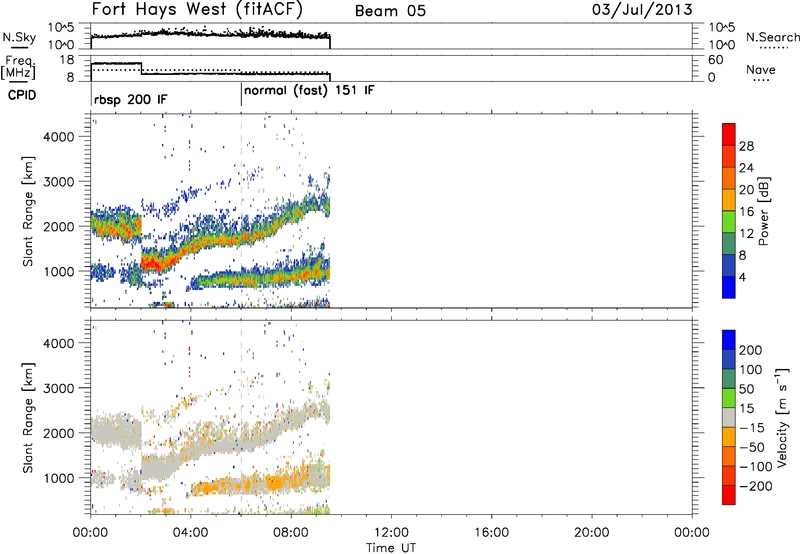
Task: Click the "12:00" time axis label
Action: (x=391, y=533)
